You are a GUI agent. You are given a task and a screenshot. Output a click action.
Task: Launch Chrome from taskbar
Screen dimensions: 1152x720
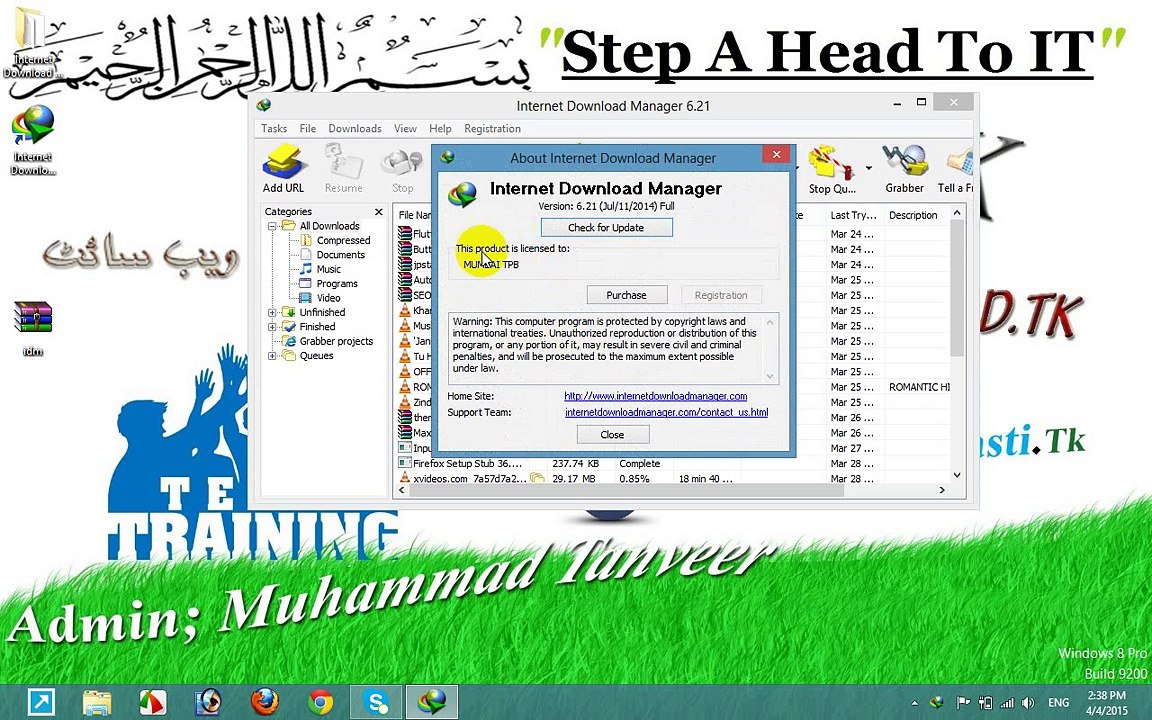320,702
